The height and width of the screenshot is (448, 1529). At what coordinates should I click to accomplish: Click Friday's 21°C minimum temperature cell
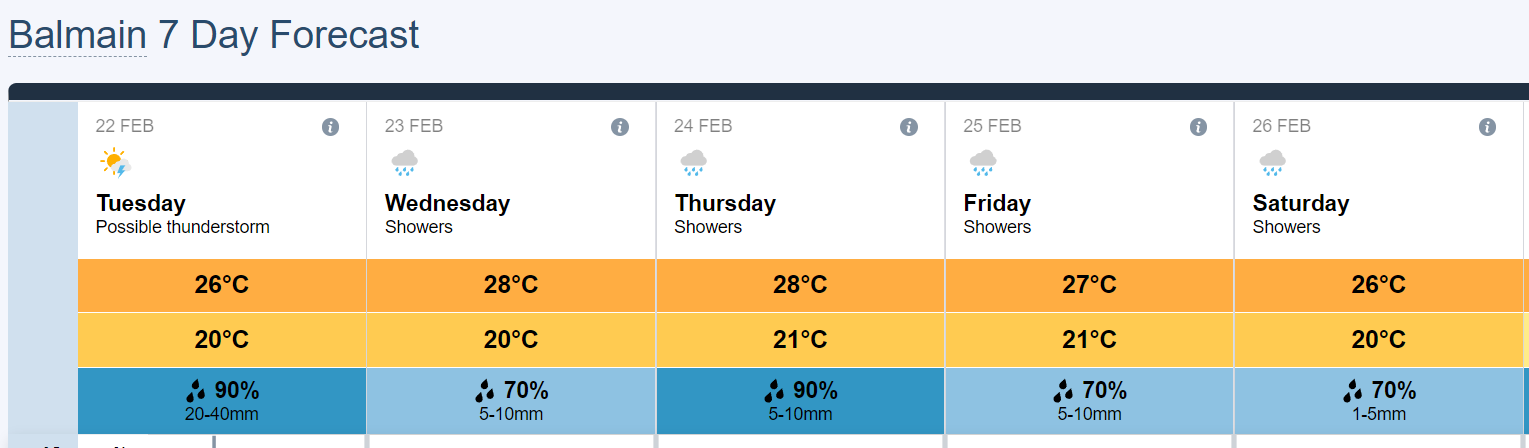tap(1089, 340)
